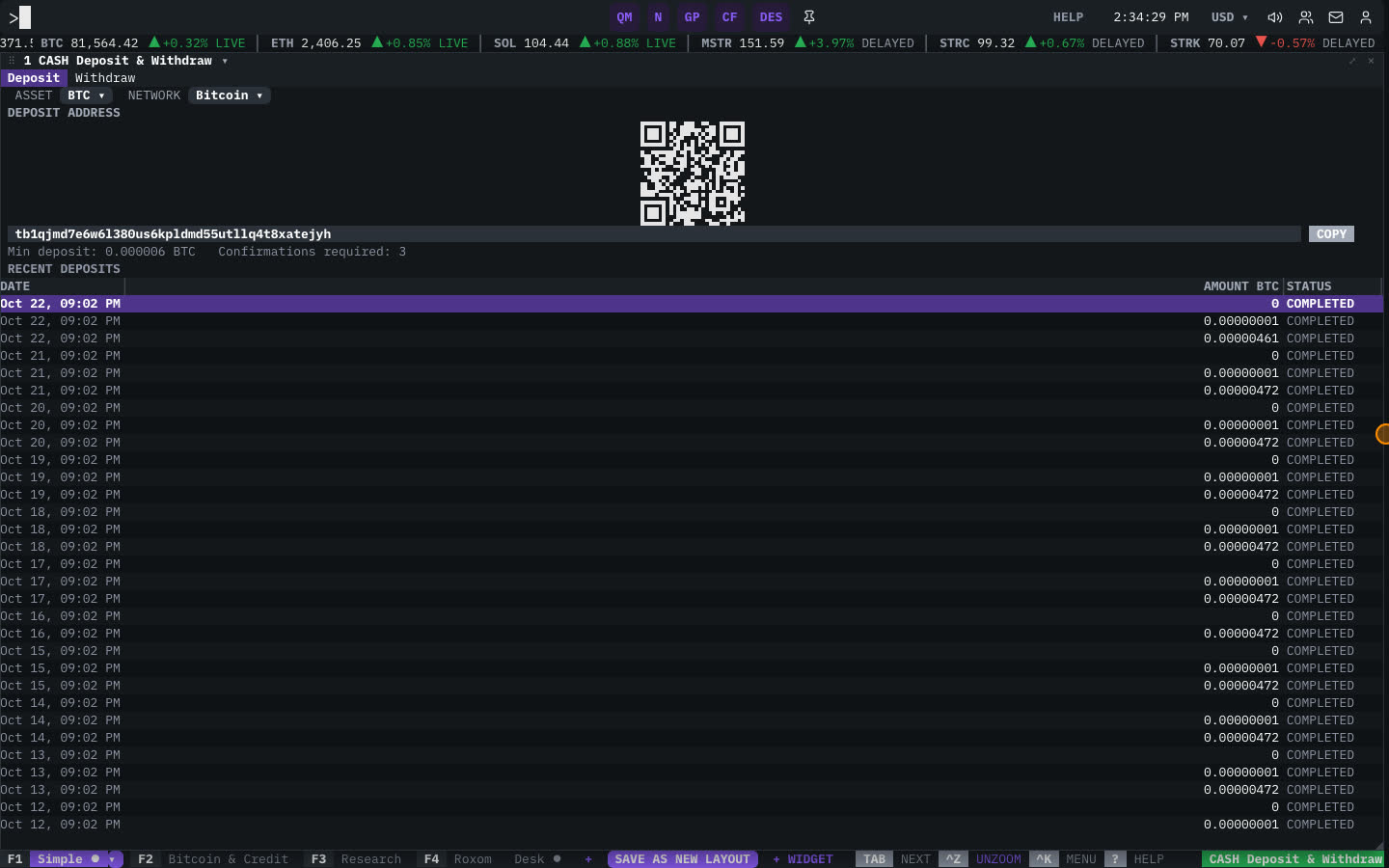Add a new layout with the plus icon
The width and height of the screenshot is (1389, 868).
click(x=588, y=859)
